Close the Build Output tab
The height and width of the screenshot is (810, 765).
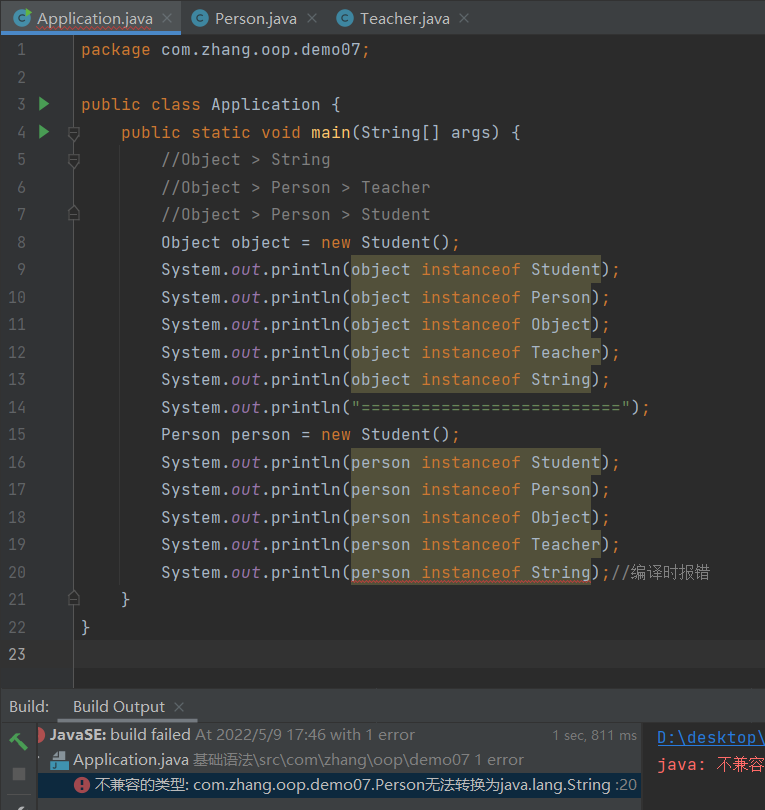pyautogui.click(x=179, y=707)
